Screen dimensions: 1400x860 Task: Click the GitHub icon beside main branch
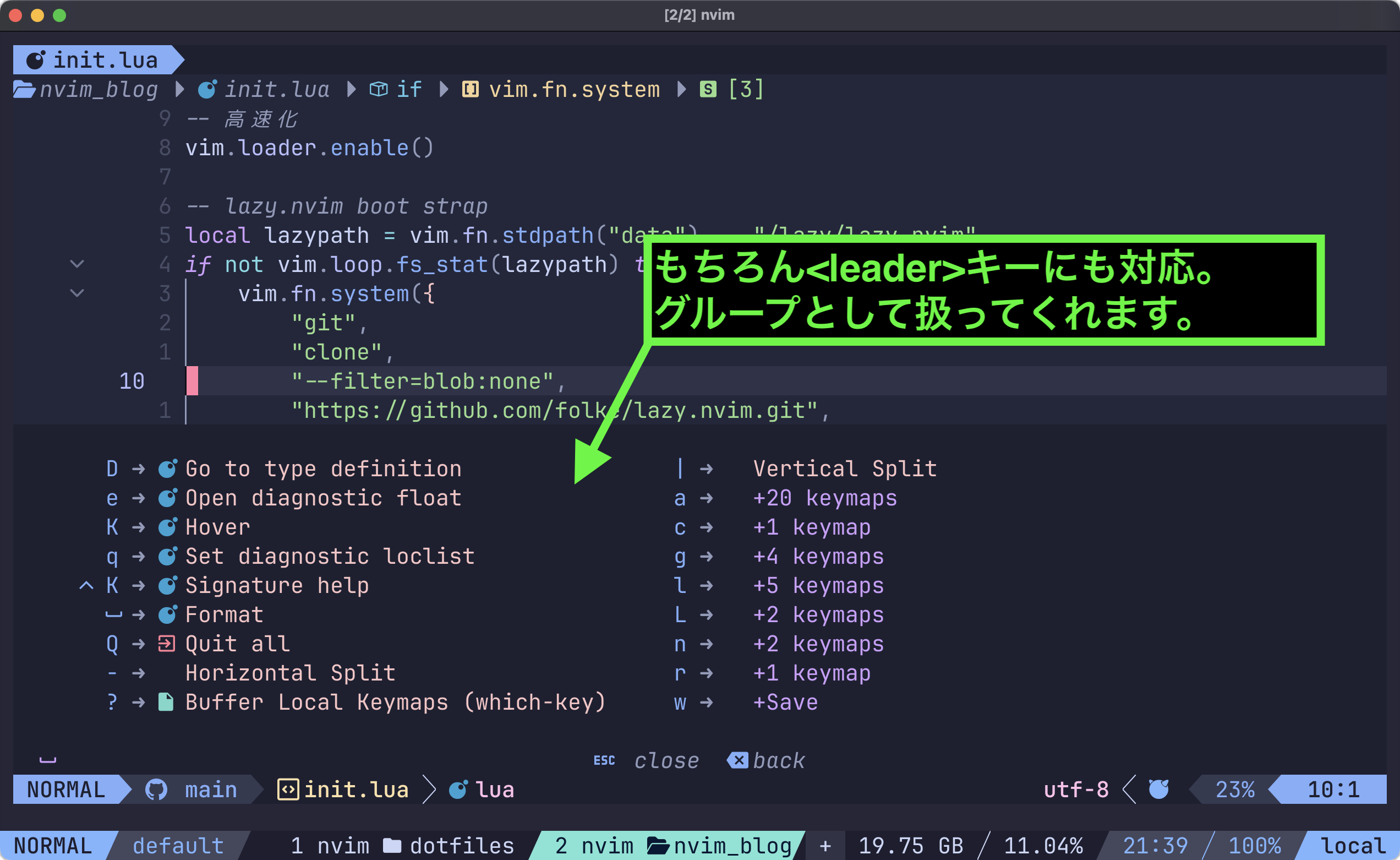coord(156,790)
